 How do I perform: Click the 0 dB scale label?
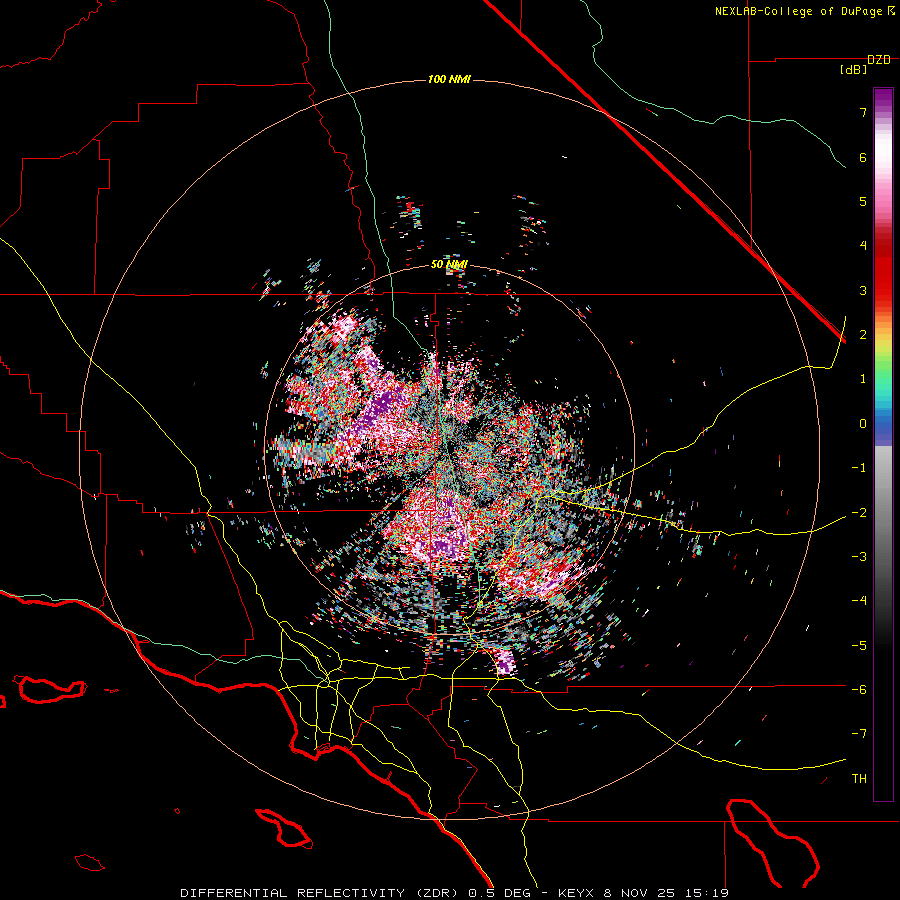point(863,423)
